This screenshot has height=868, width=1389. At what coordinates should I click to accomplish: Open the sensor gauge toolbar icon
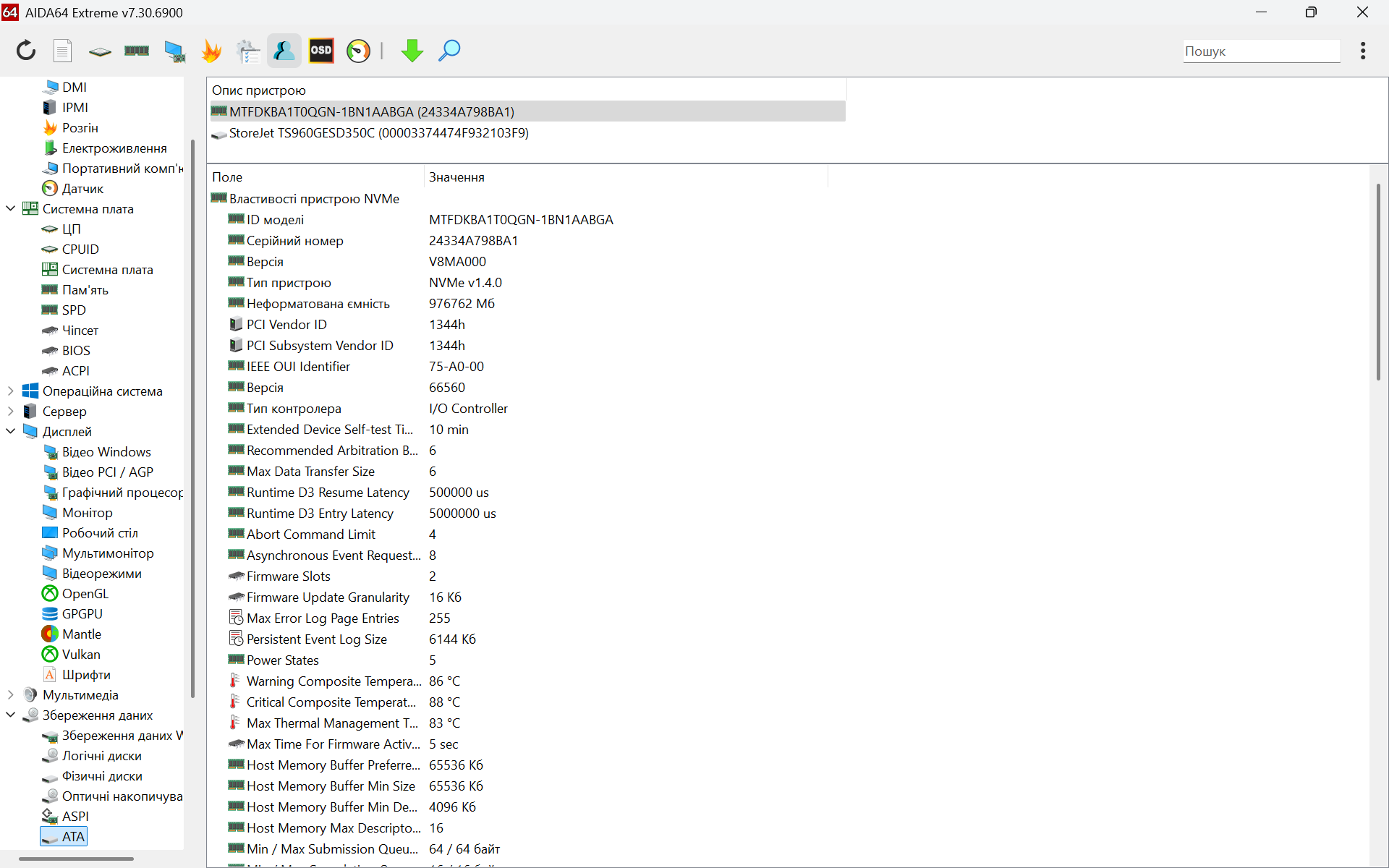click(x=358, y=51)
